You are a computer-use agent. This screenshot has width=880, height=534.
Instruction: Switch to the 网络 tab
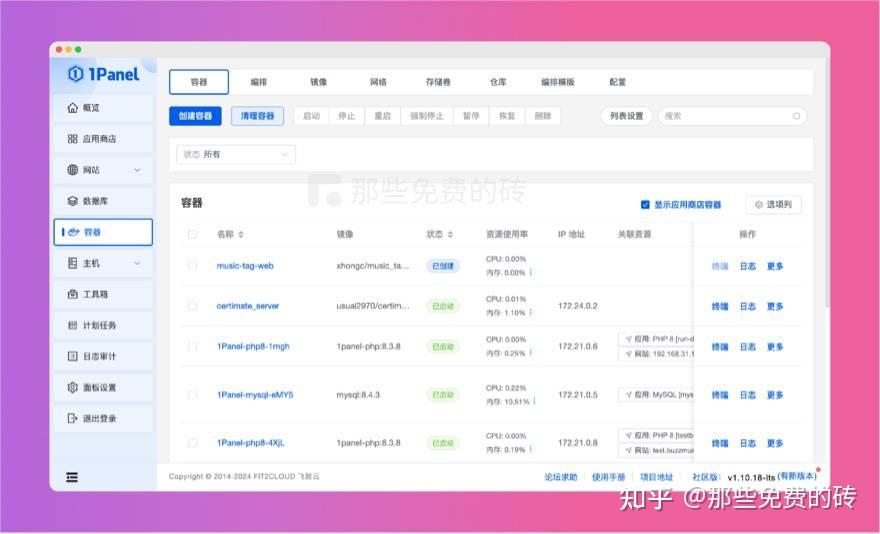[378, 82]
